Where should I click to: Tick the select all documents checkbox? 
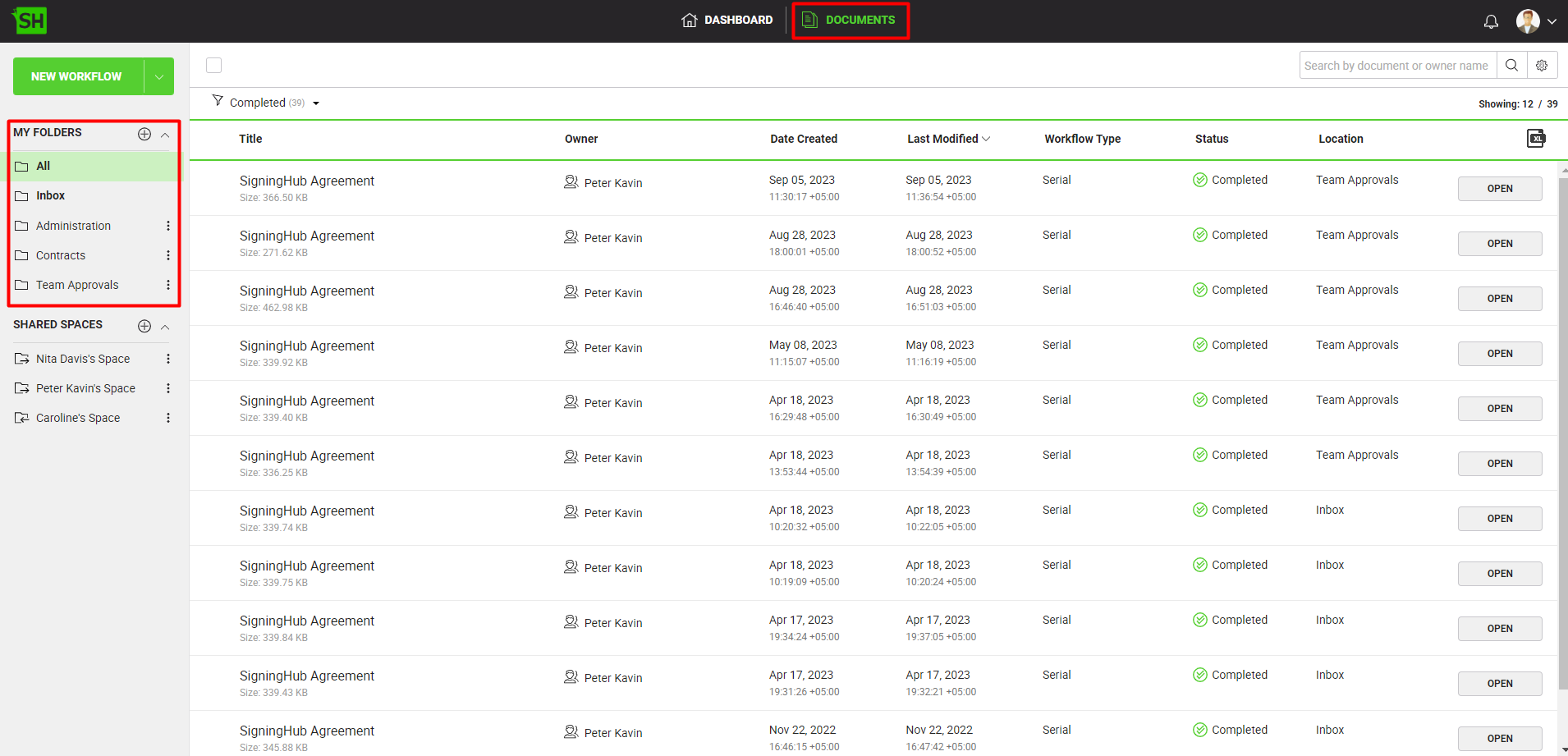pos(214,66)
